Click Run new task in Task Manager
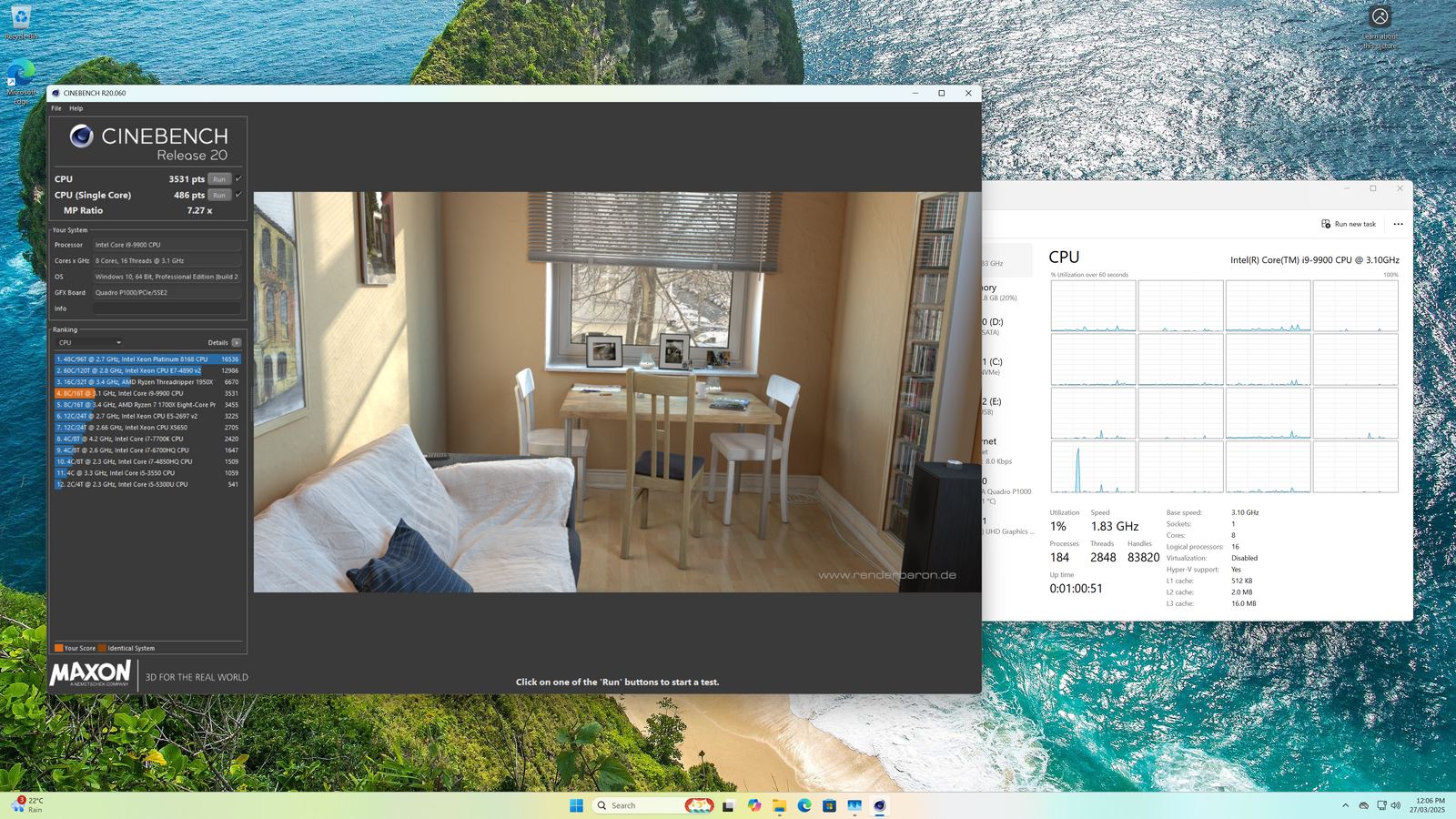This screenshot has height=819, width=1456. (1349, 224)
